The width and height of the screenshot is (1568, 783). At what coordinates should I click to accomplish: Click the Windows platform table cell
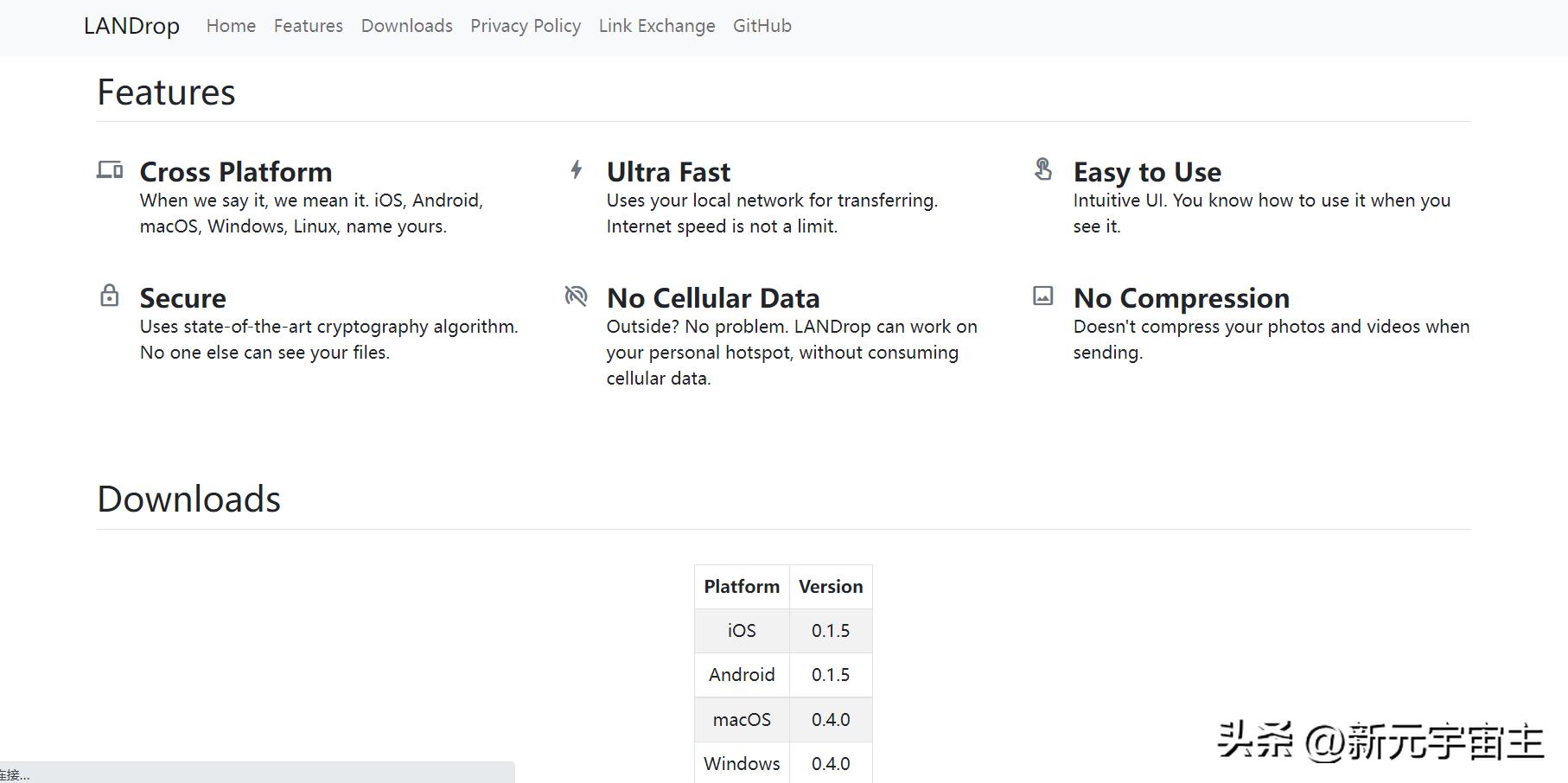click(742, 764)
